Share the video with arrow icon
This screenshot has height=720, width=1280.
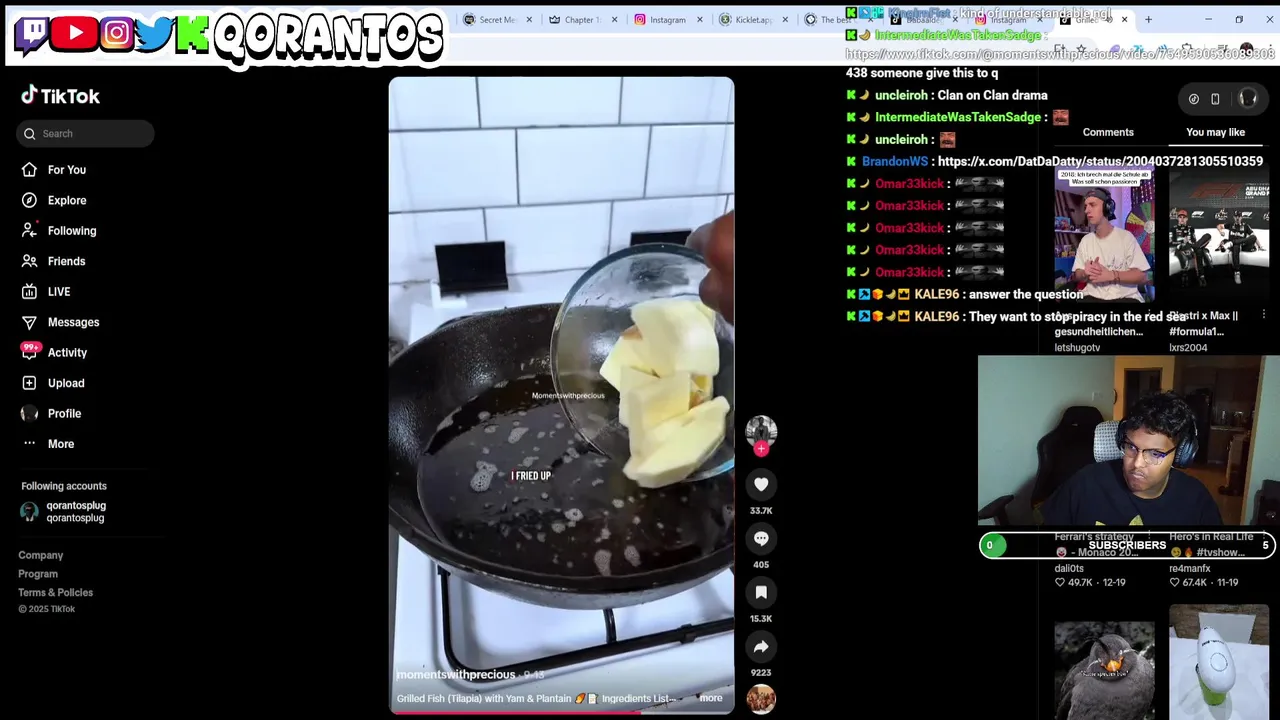point(761,646)
